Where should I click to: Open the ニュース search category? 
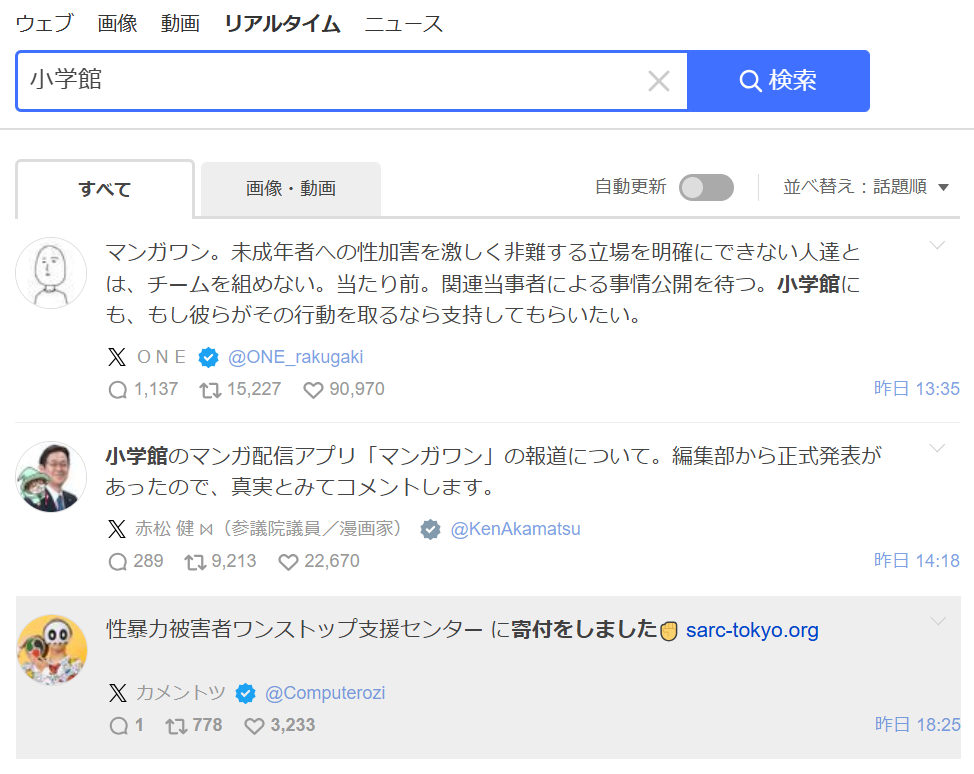(x=403, y=24)
